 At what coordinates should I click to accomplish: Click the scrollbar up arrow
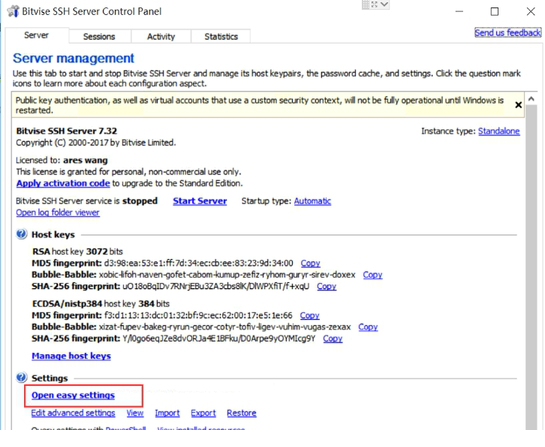pyautogui.click(x=531, y=99)
